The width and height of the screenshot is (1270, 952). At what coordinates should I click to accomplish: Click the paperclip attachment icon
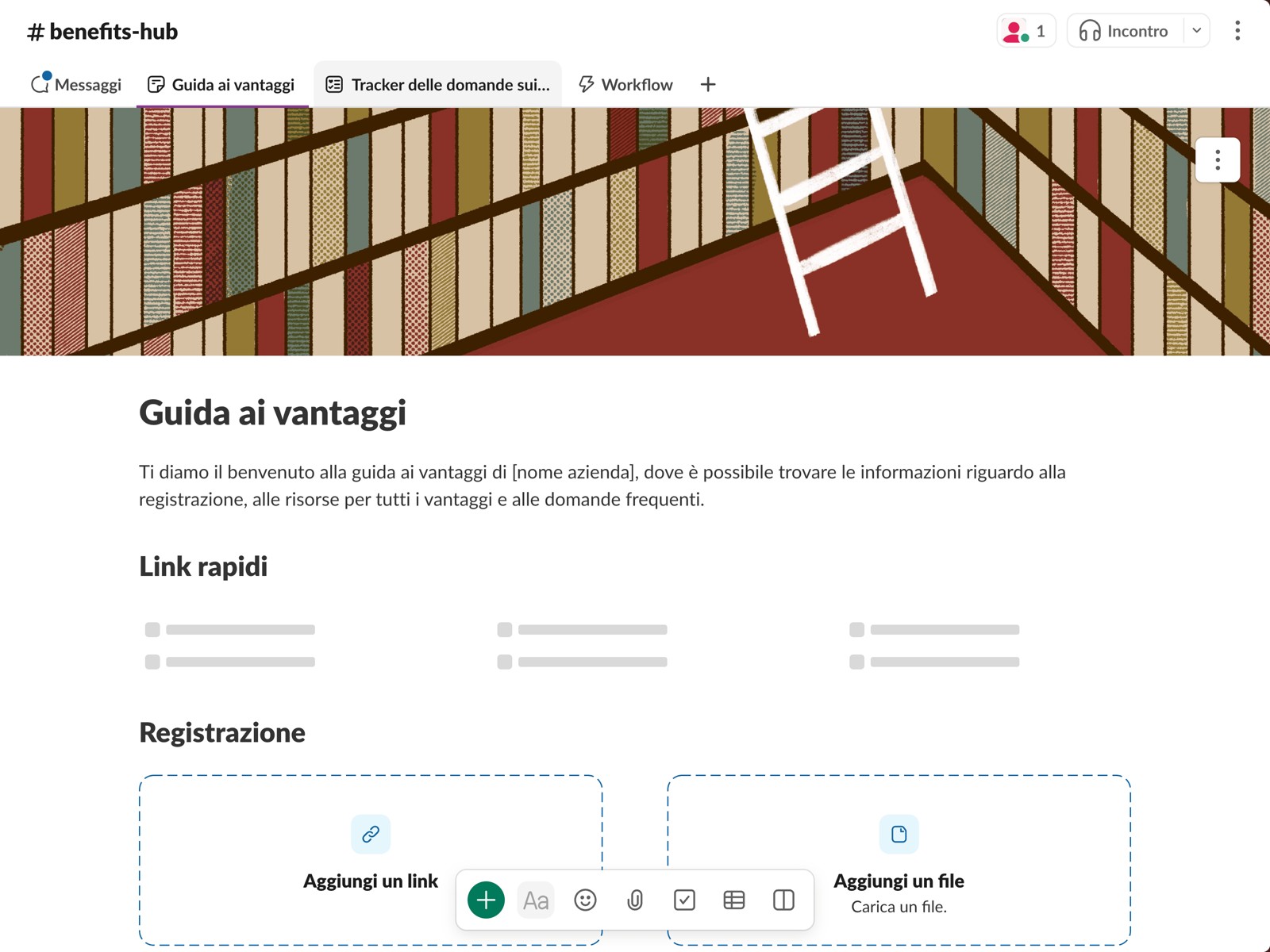[x=635, y=900]
